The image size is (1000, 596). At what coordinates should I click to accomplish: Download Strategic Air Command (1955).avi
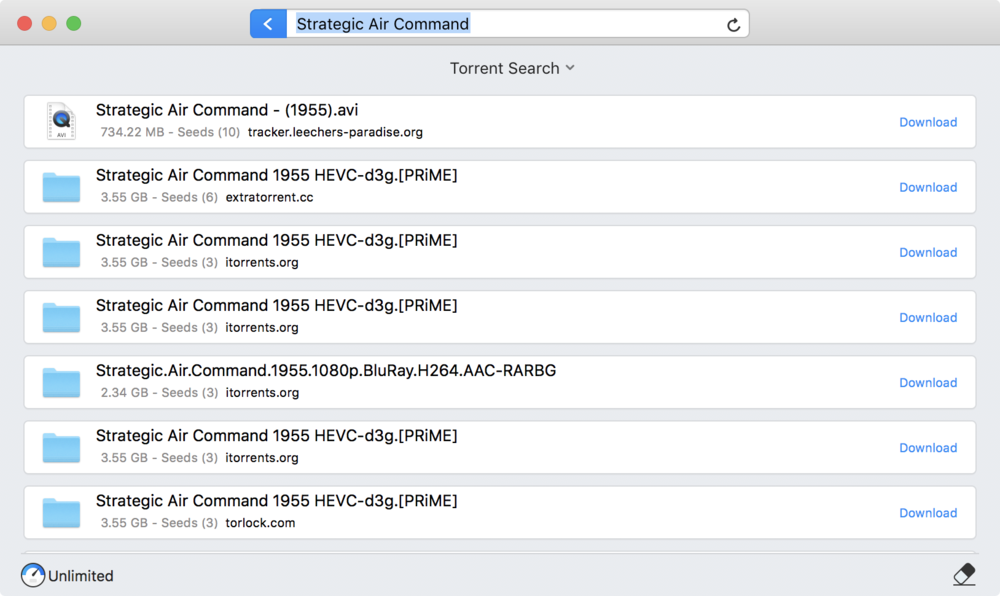tap(928, 122)
